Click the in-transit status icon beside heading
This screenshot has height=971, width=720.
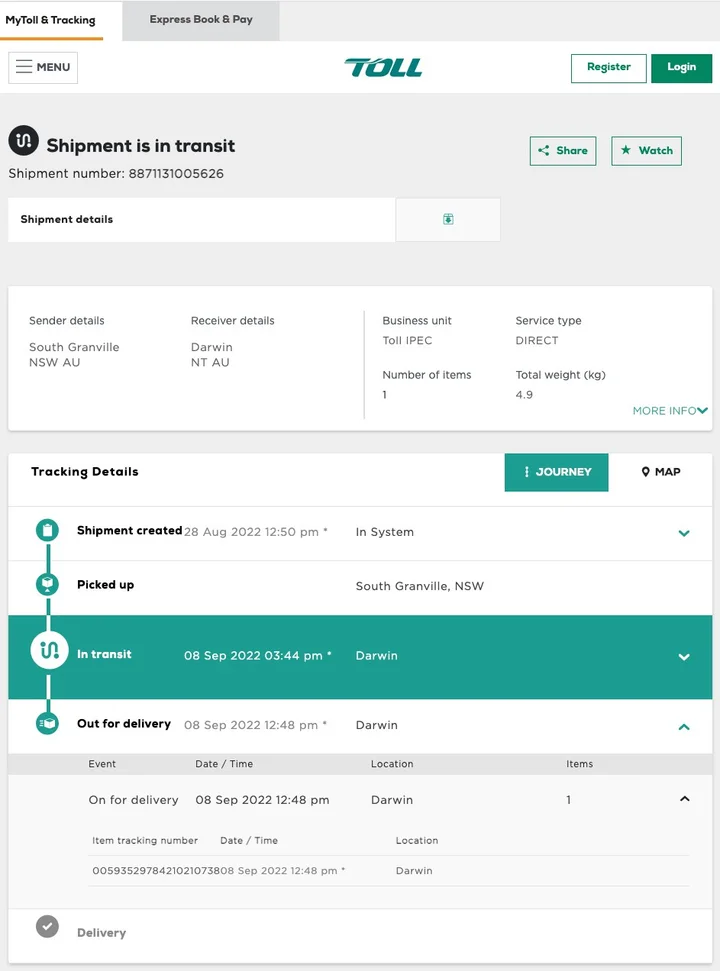click(x=23, y=142)
